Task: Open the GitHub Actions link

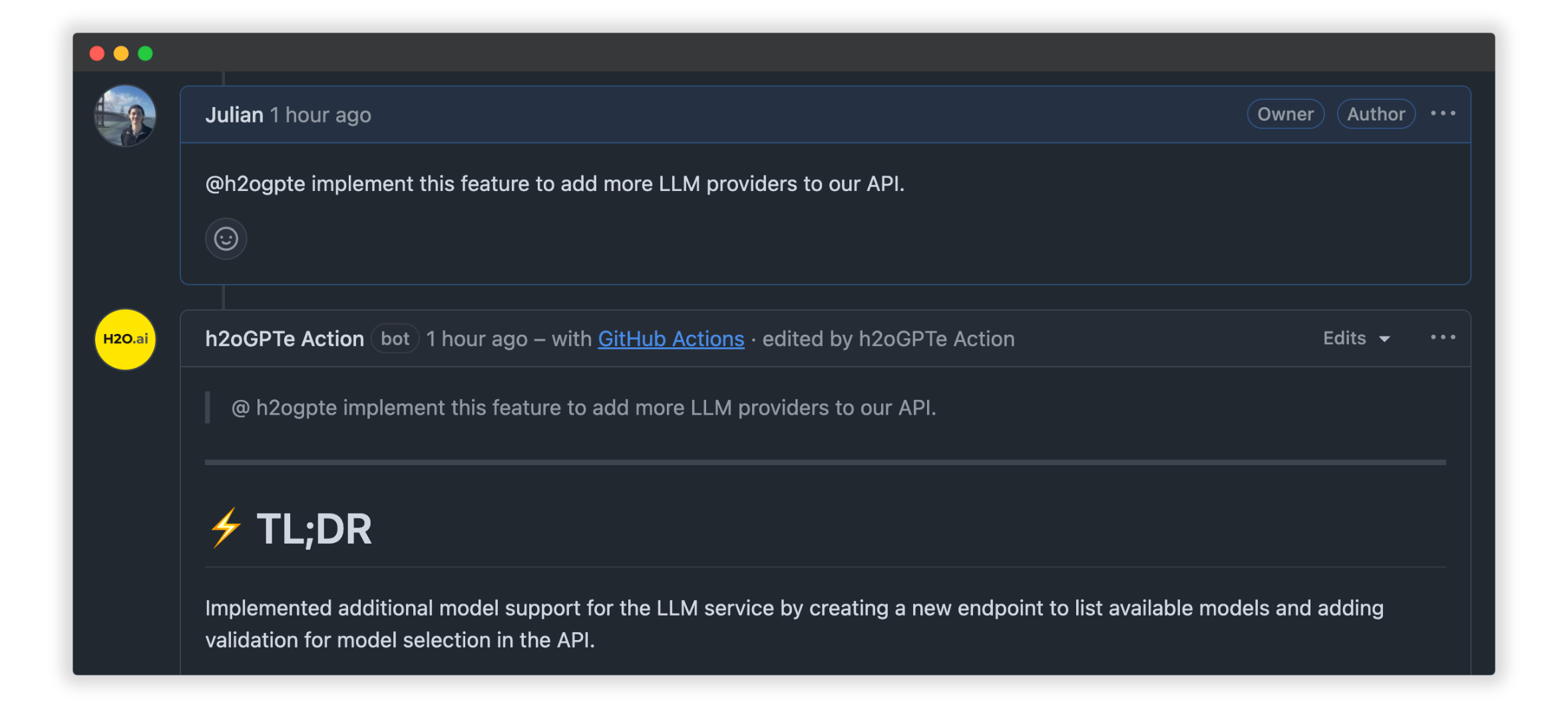Action: pyautogui.click(x=670, y=338)
